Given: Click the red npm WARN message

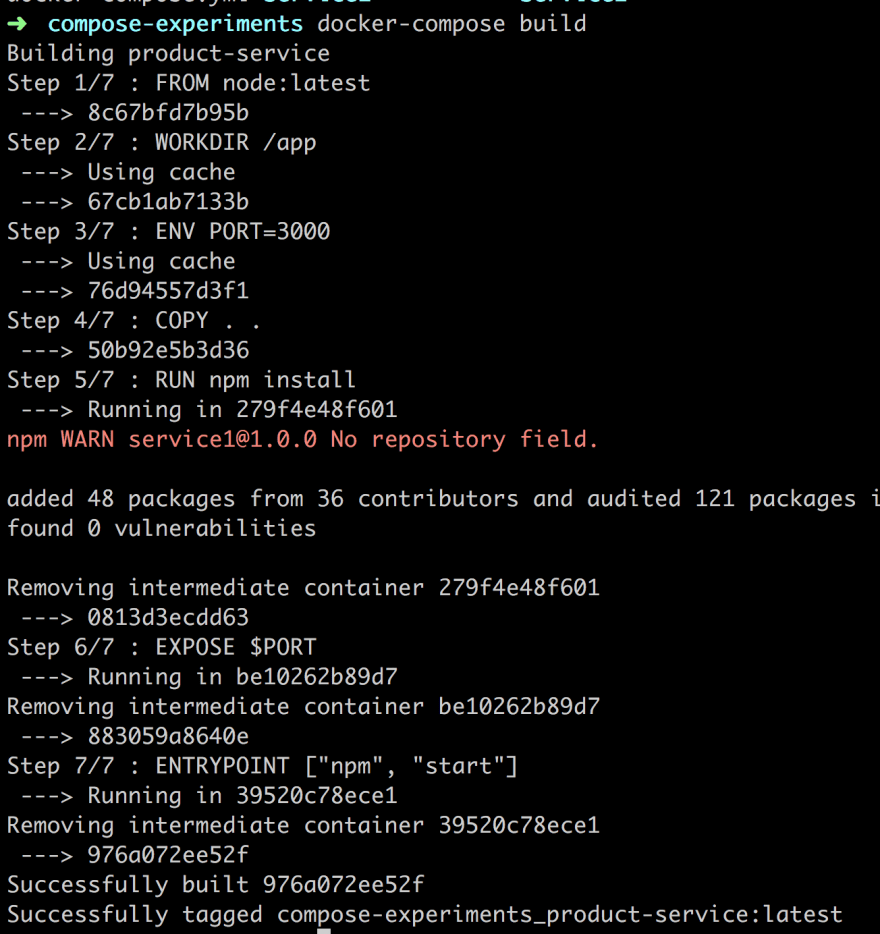Looking at the screenshot, I should click(x=302, y=440).
